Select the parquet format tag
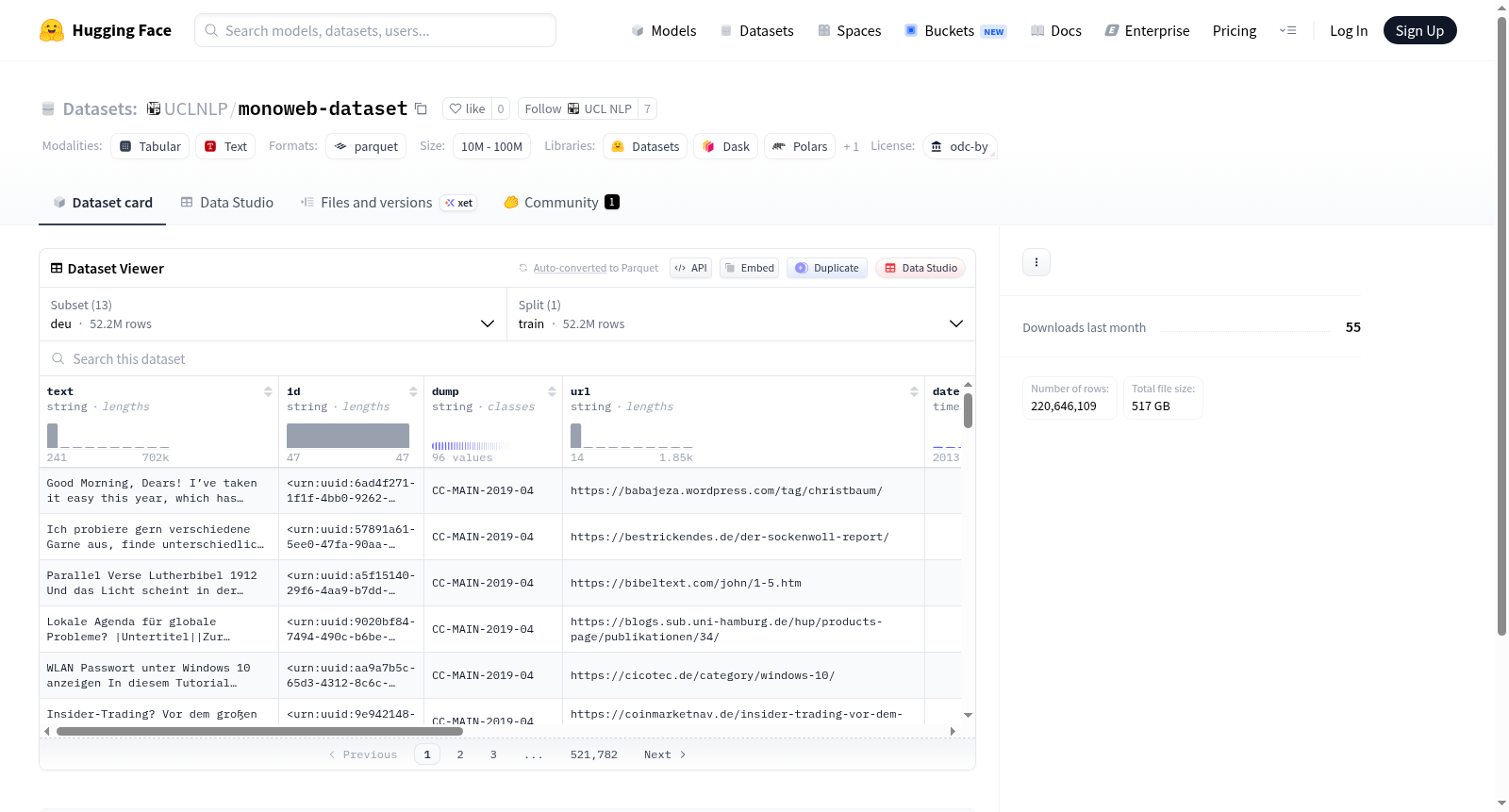Image resolution: width=1509 pixels, height=812 pixels. [x=366, y=147]
